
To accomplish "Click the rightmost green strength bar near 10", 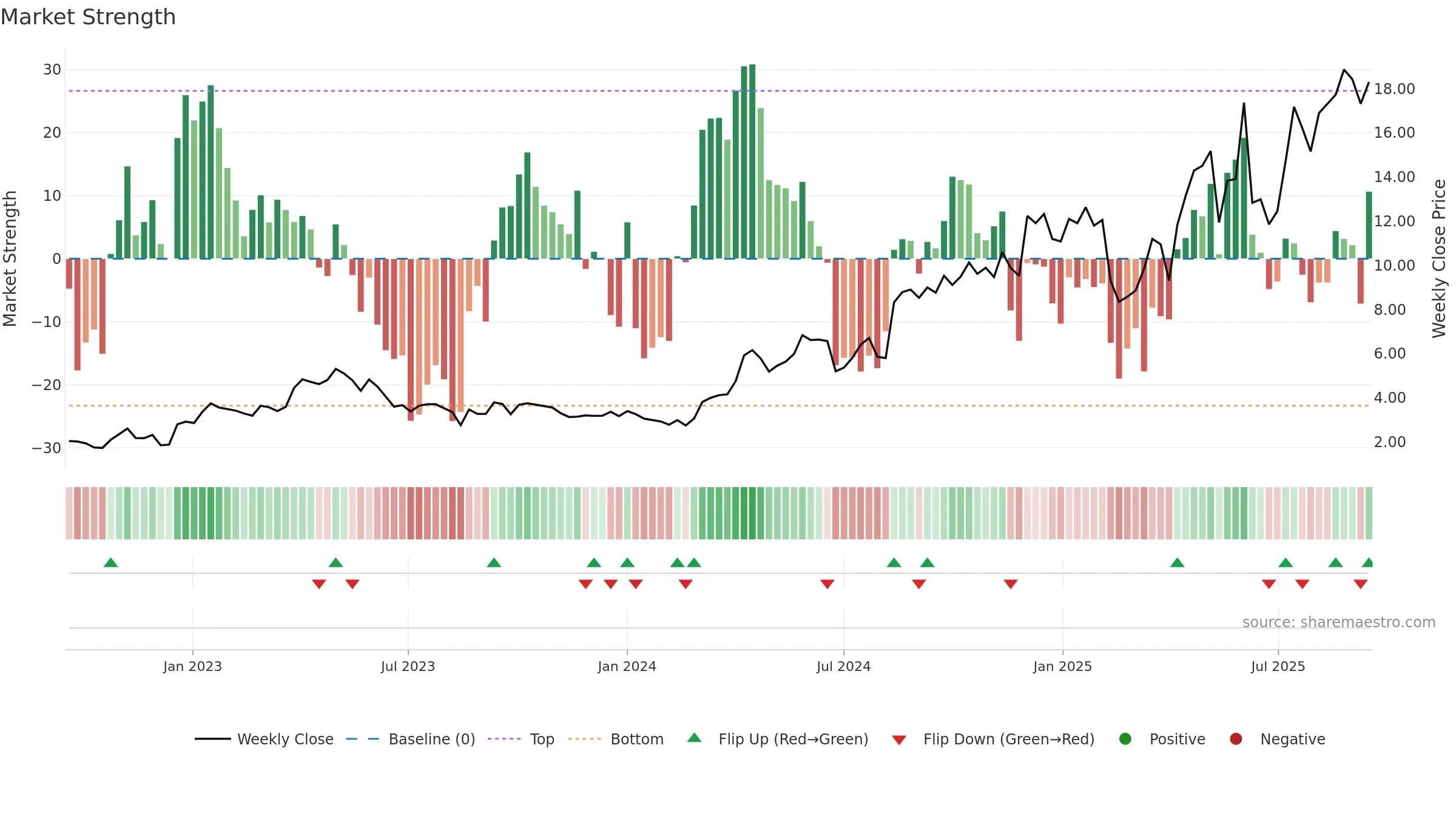I will [1369, 225].
